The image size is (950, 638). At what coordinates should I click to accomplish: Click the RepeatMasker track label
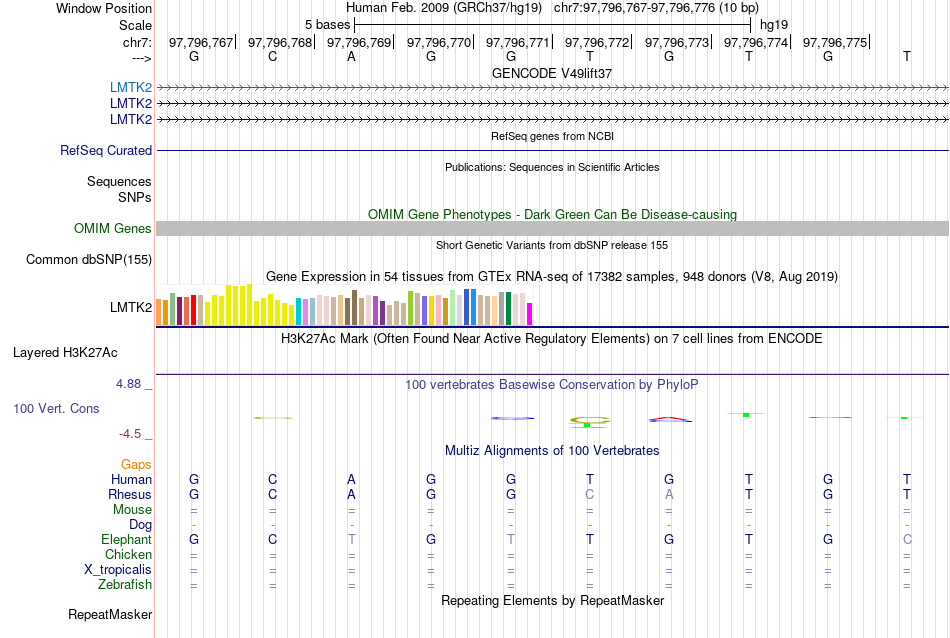[x=110, y=614]
